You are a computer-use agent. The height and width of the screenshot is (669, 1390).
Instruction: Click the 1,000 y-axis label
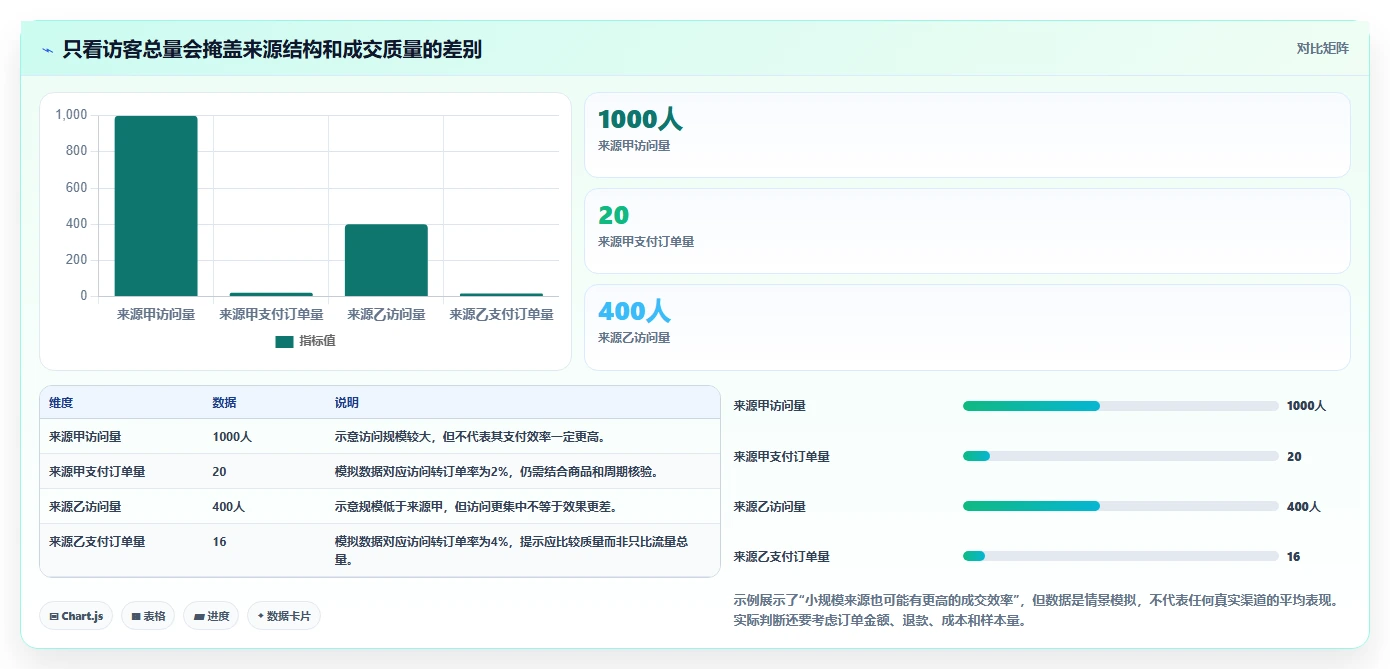tap(71, 115)
